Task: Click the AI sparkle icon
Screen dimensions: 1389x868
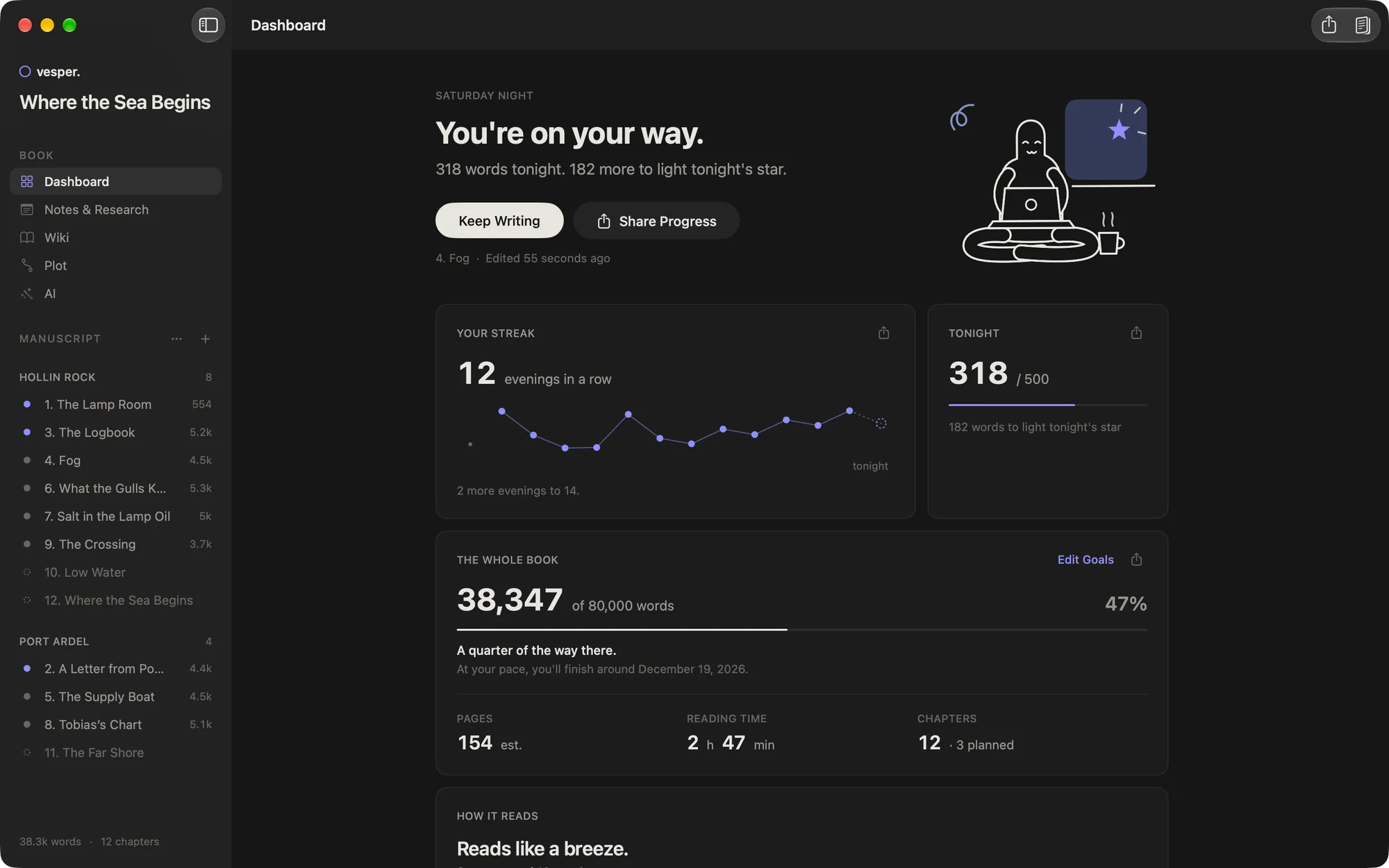Action: pos(27,294)
